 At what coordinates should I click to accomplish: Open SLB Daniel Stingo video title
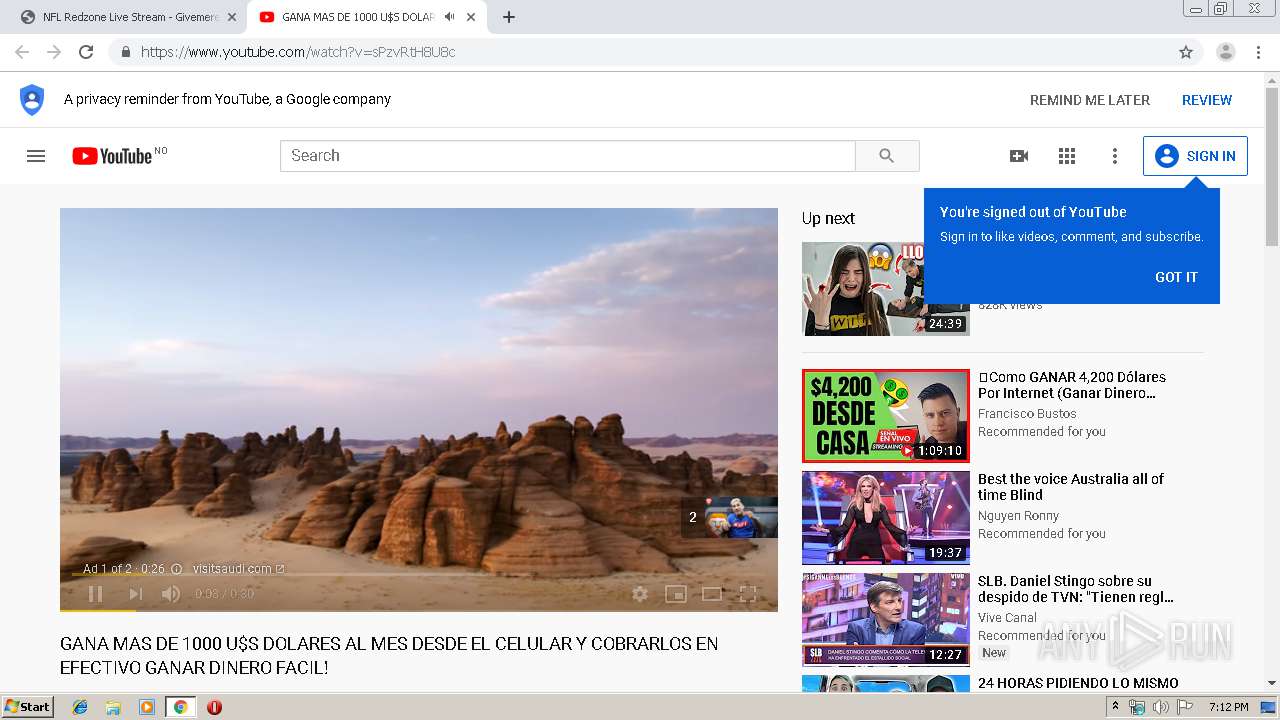click(x=1075, y=589)
